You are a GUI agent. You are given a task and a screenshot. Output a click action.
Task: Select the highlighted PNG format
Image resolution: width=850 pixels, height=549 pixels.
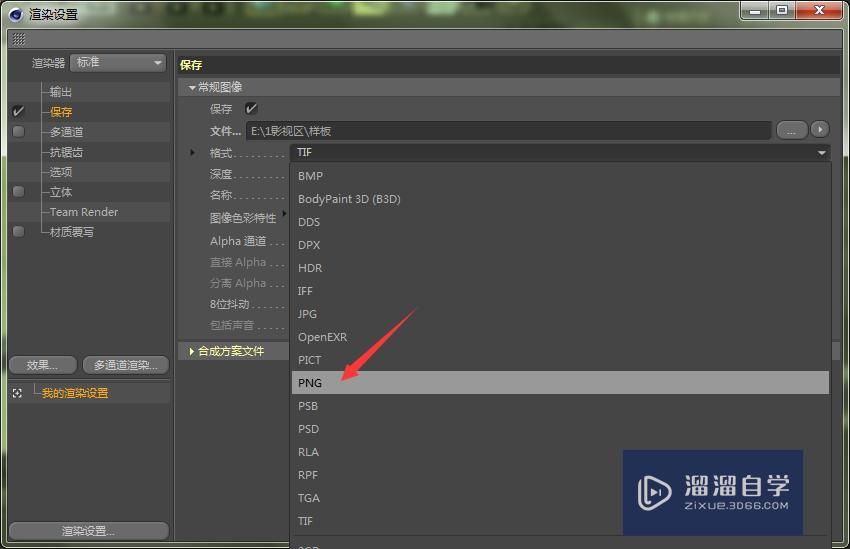click(x=560, y=383)
